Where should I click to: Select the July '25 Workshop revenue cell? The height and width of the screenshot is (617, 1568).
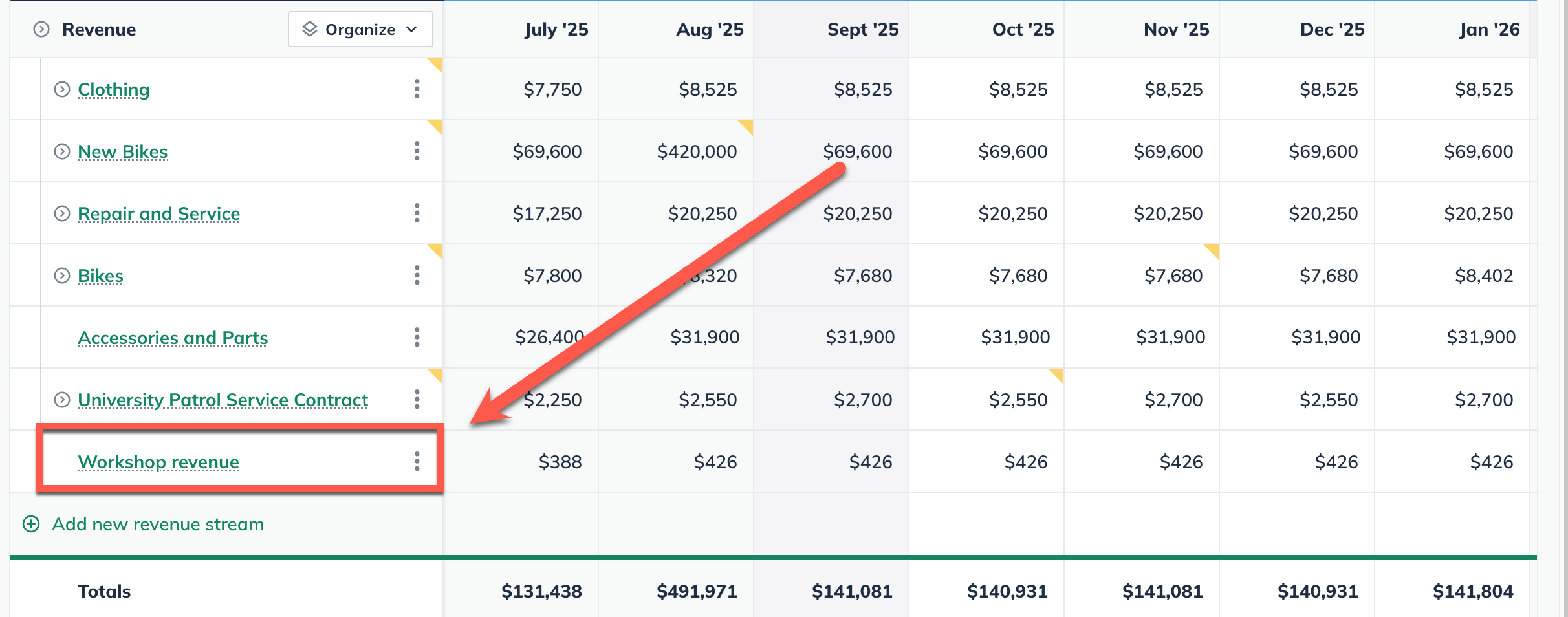(560, 462)
